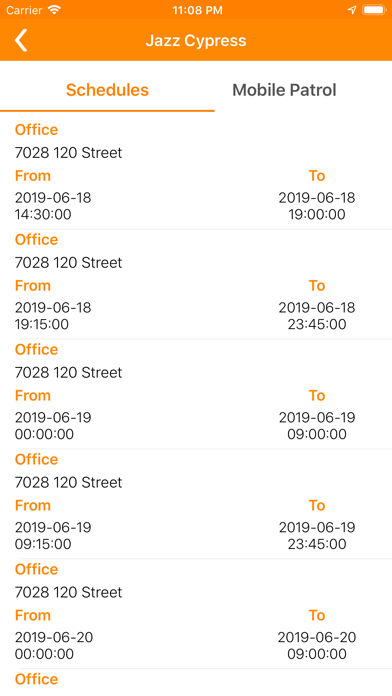The image size is (392, 696).
Task: Tap the location arrow status icon
Action: tap(352, 10)
